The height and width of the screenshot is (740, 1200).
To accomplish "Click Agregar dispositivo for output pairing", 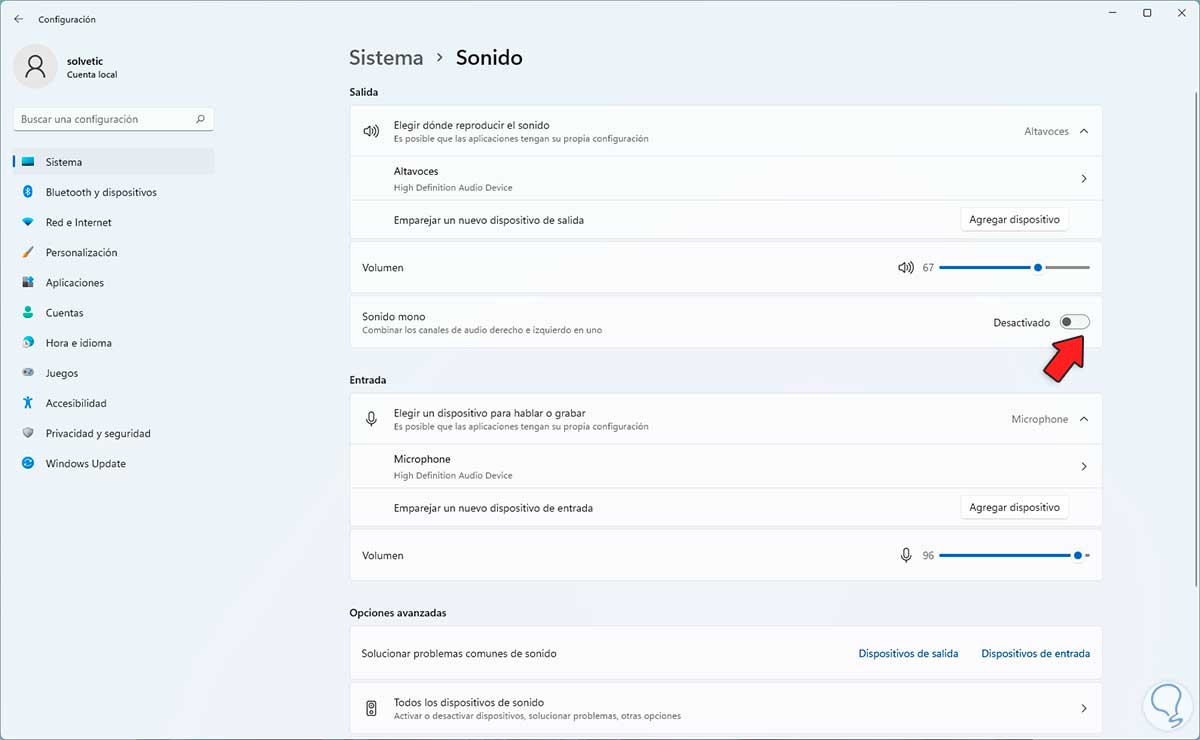I will point(1014,220).
